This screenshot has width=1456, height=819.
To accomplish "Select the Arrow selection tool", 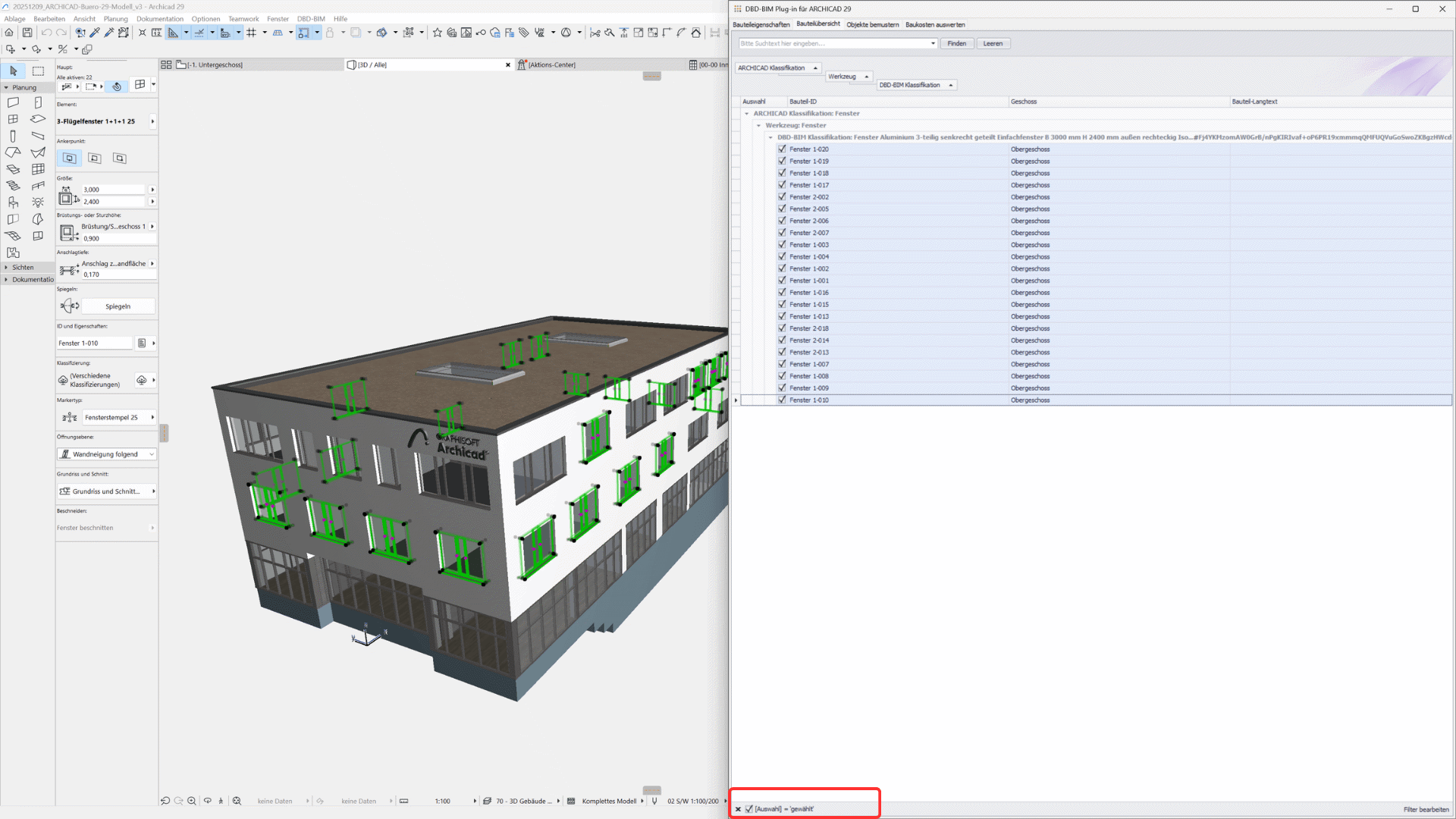I will [14, 71].
